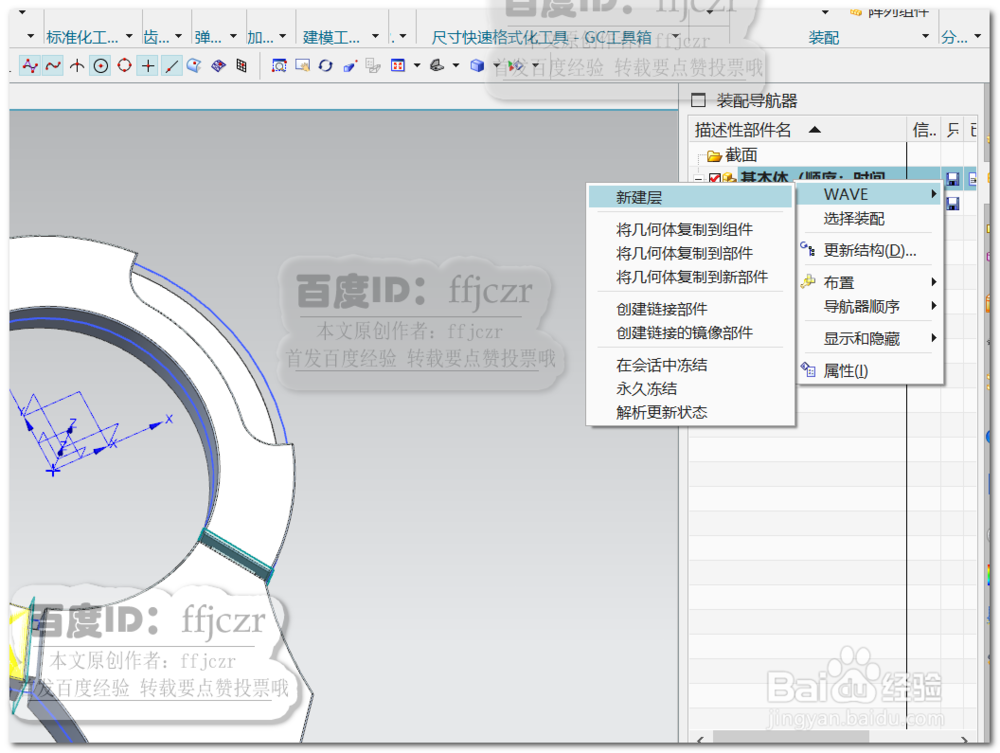
Task: Select the Circle sketch tool
Action: tap(99, 66)
